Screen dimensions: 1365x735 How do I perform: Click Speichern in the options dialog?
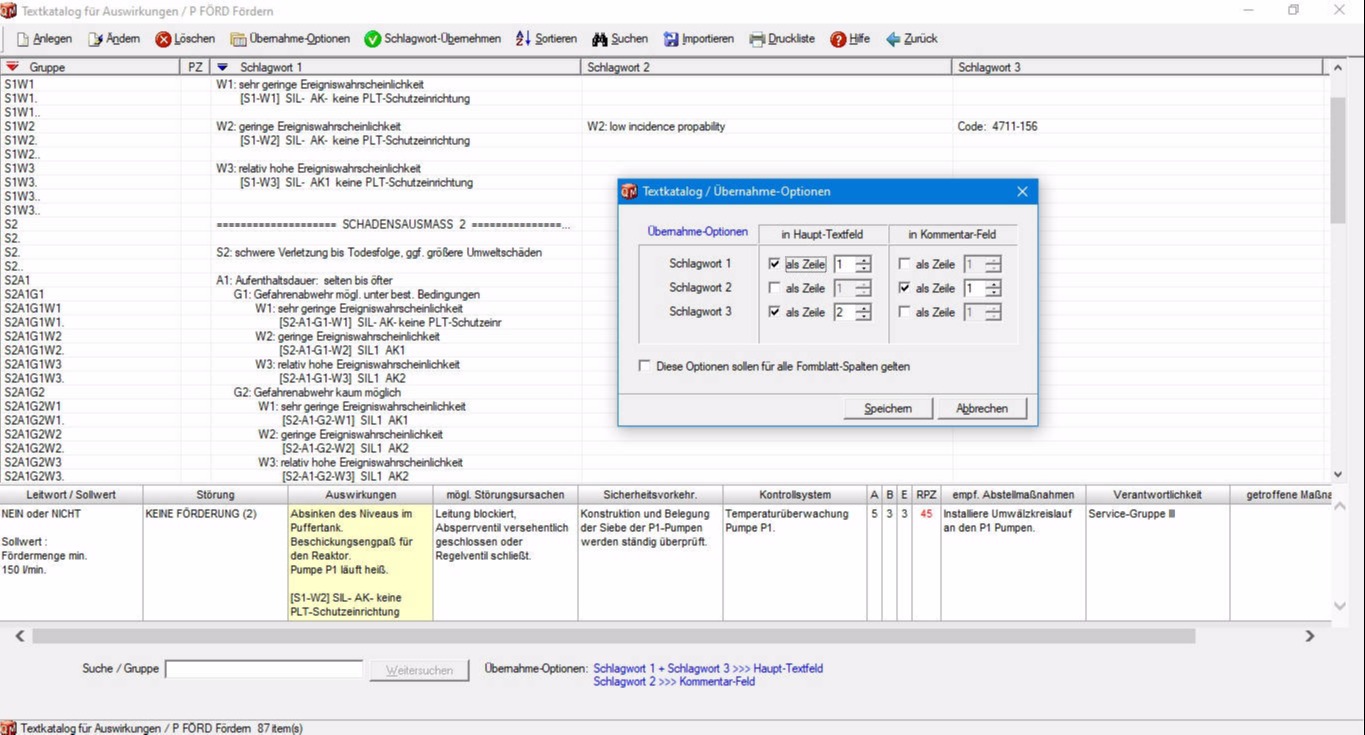[888, 408]
